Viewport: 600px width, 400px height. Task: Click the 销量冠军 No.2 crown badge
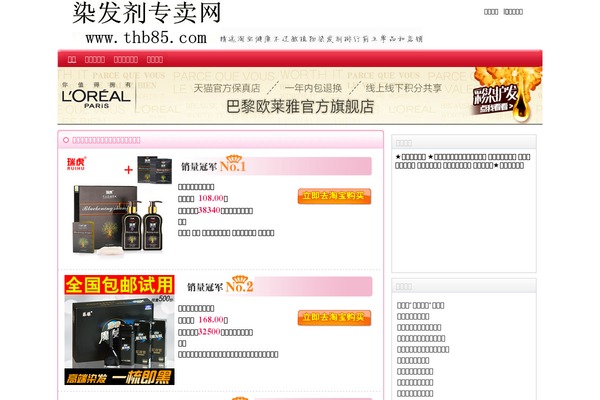click(x=220, y=286)
